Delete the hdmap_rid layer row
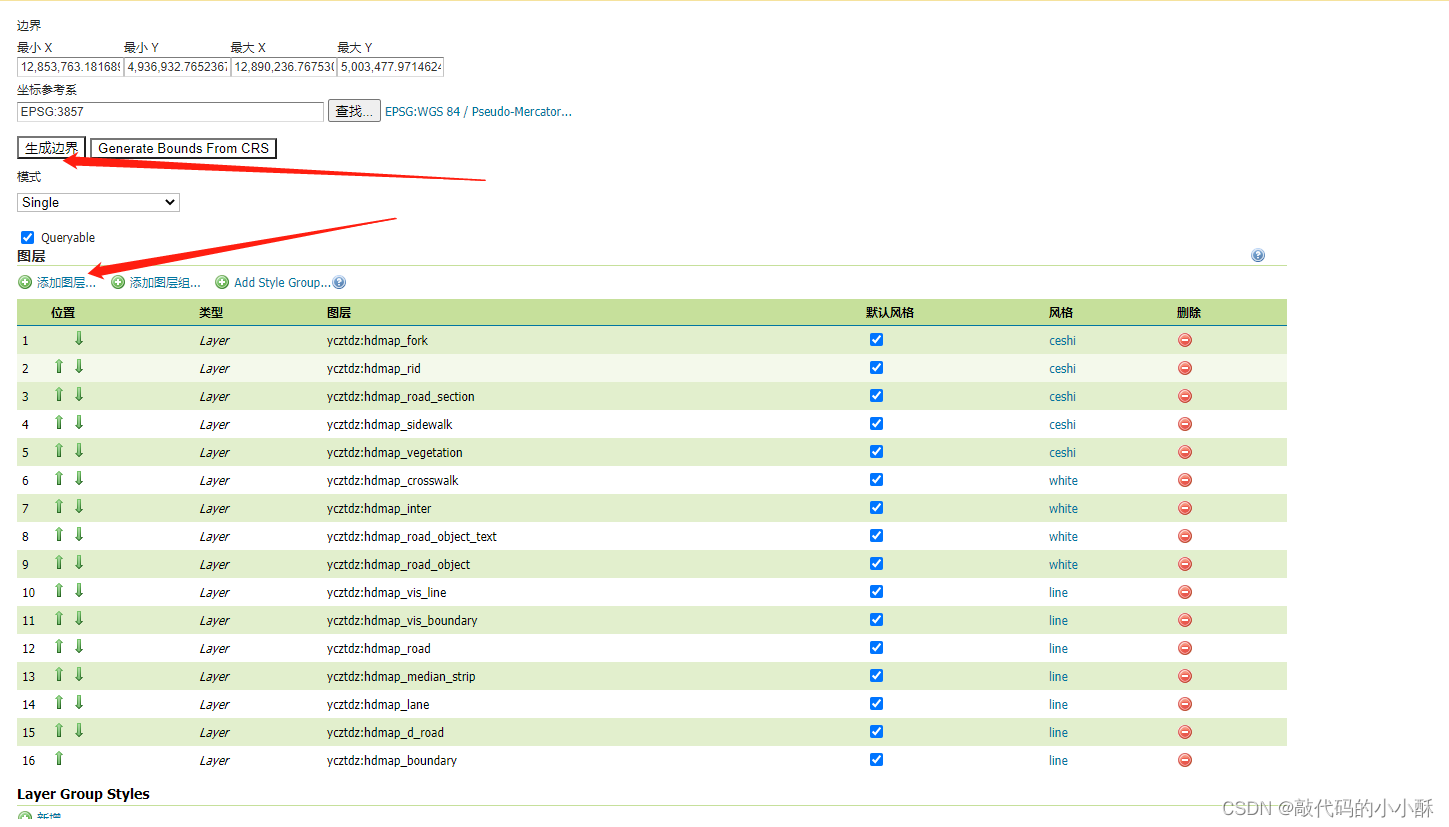The image size is (1449, 827). pyautogui.click(x=1185, y=368)
